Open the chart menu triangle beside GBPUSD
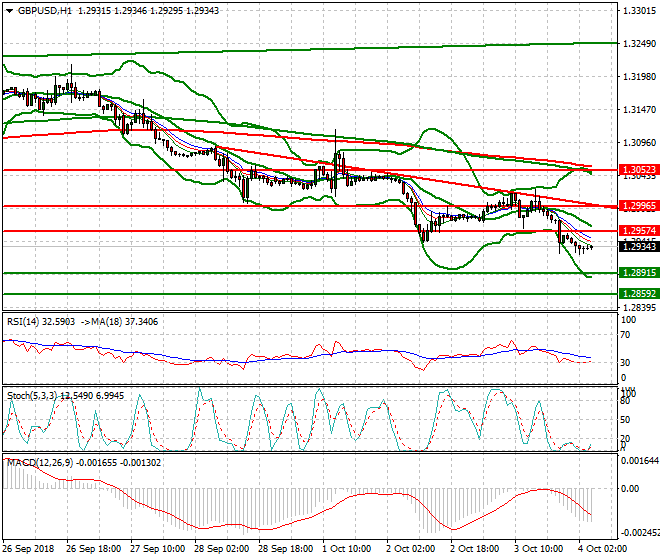Screen dimensions: 660x560 coord(9,11)
